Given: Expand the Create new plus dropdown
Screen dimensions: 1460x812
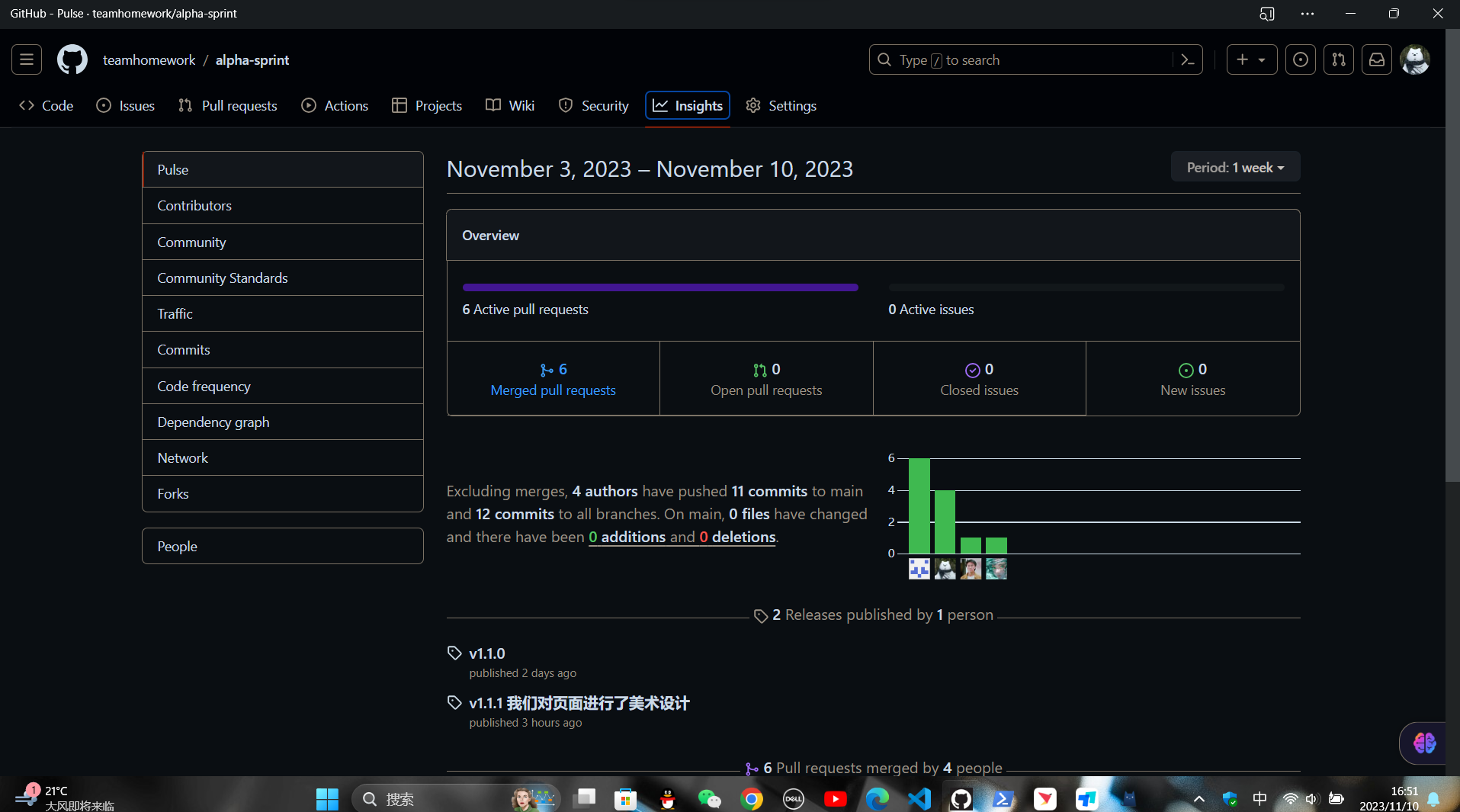Looking at the screenshot, I should 1251,59.
